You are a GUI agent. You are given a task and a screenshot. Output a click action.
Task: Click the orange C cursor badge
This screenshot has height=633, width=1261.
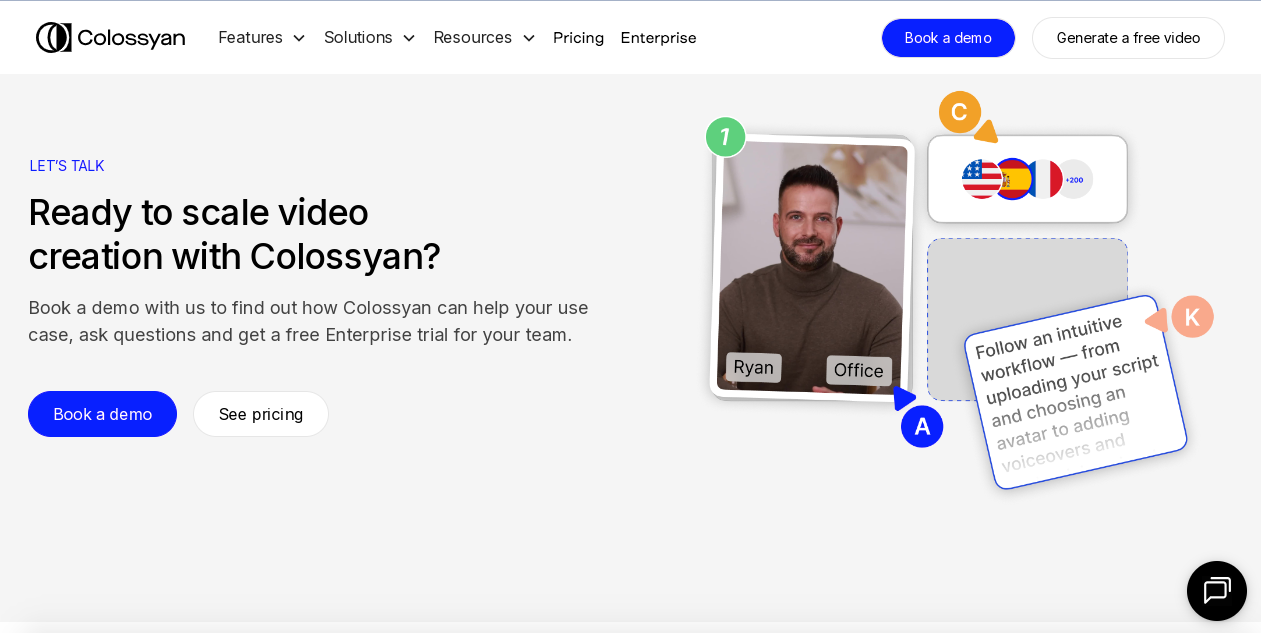coord(959,112)
